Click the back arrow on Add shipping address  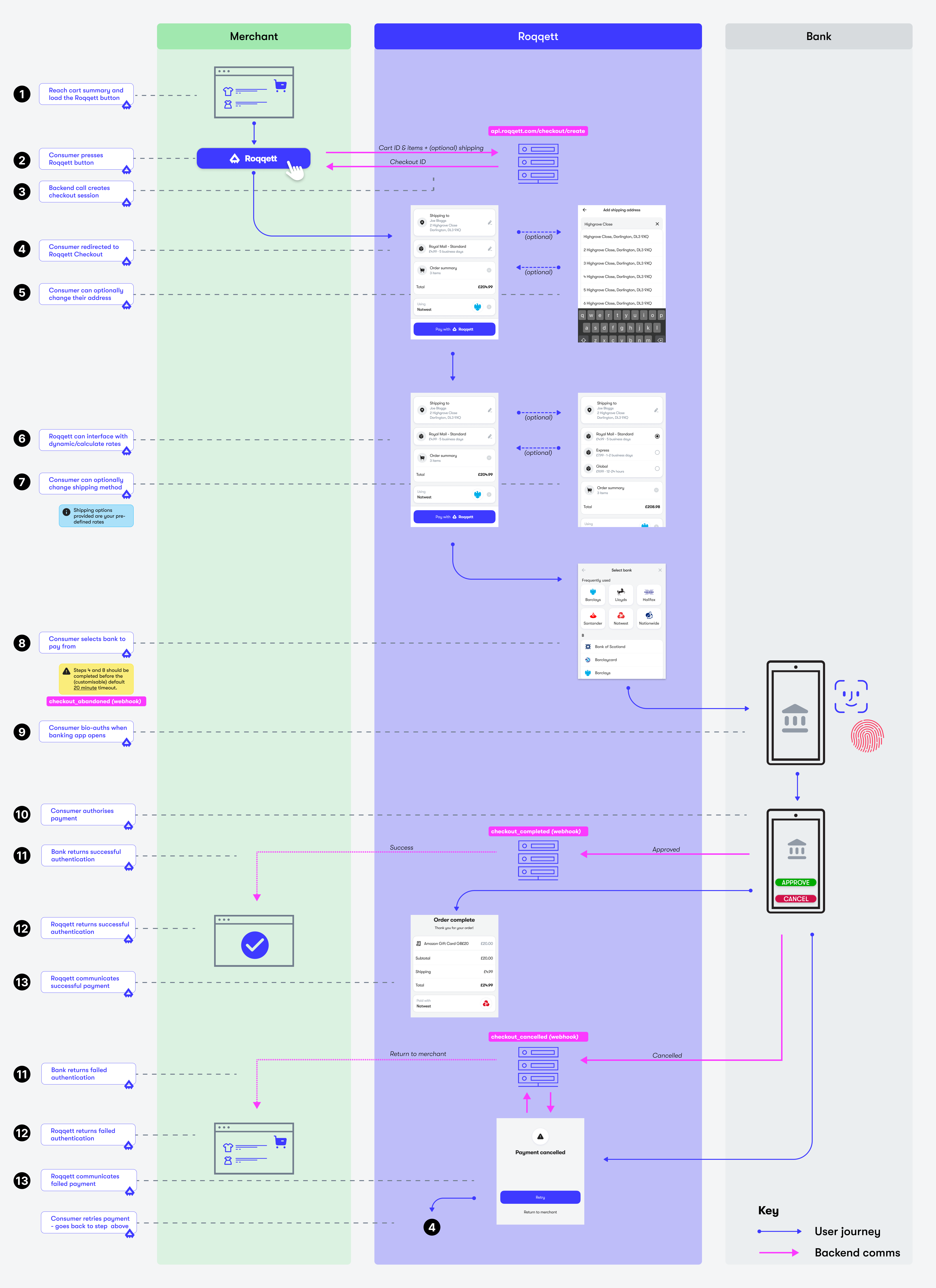[x=585, y=210]
